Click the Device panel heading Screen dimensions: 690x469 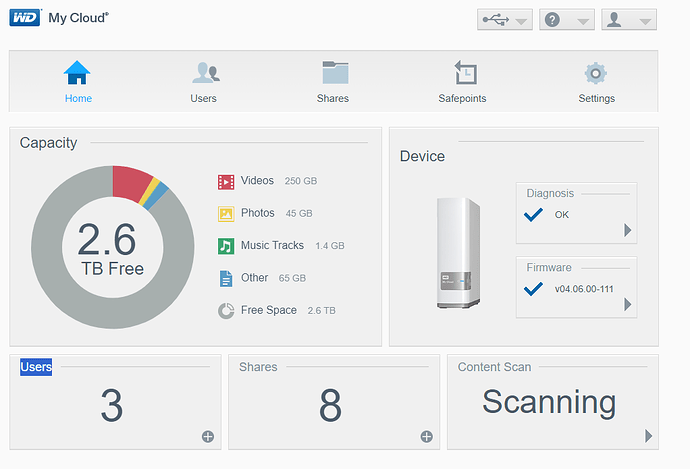click(422, 156)
